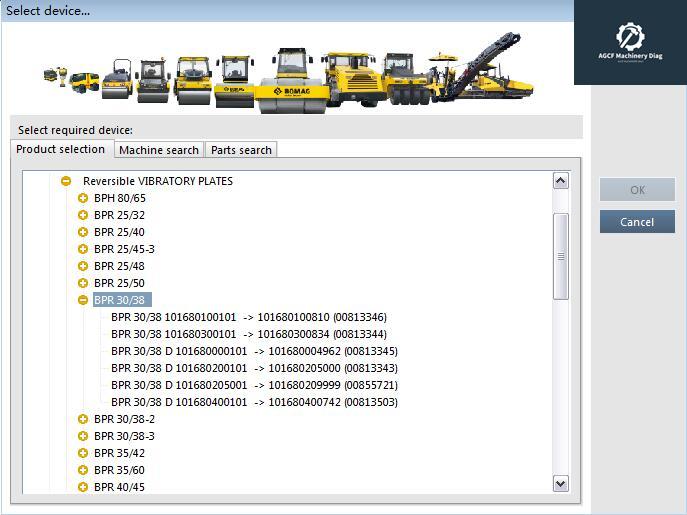The image size is (687, 515).
Task: Select the BPR 25/48 tree item
Action: 119,266
